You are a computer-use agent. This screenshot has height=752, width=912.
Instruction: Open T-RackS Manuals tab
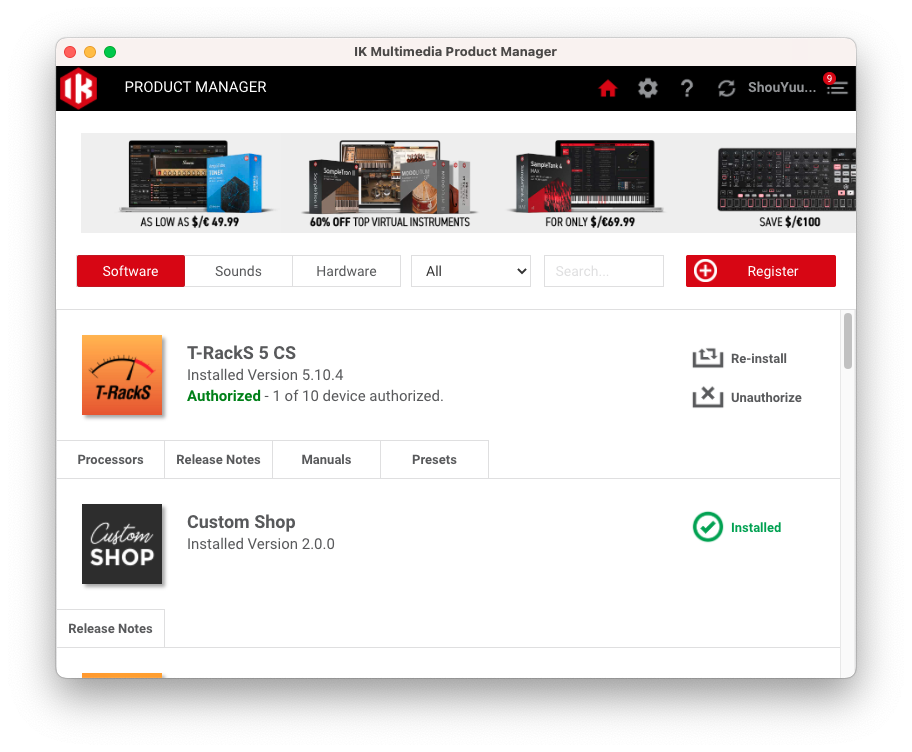point(326,459)
